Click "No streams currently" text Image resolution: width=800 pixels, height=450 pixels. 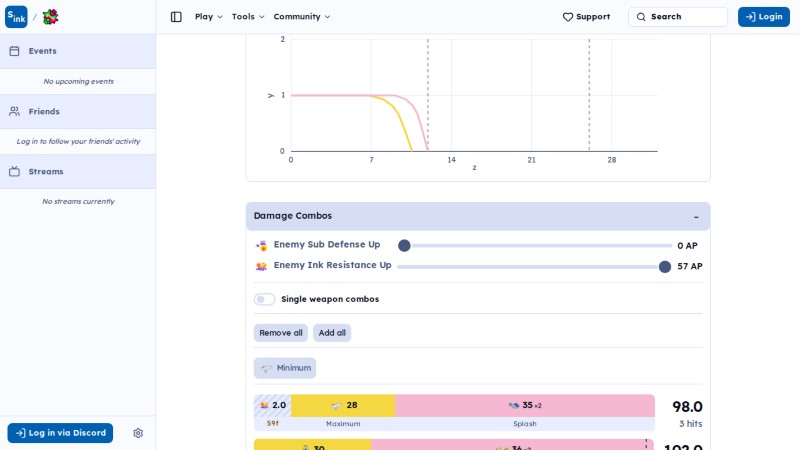click(x=78, y=202)
